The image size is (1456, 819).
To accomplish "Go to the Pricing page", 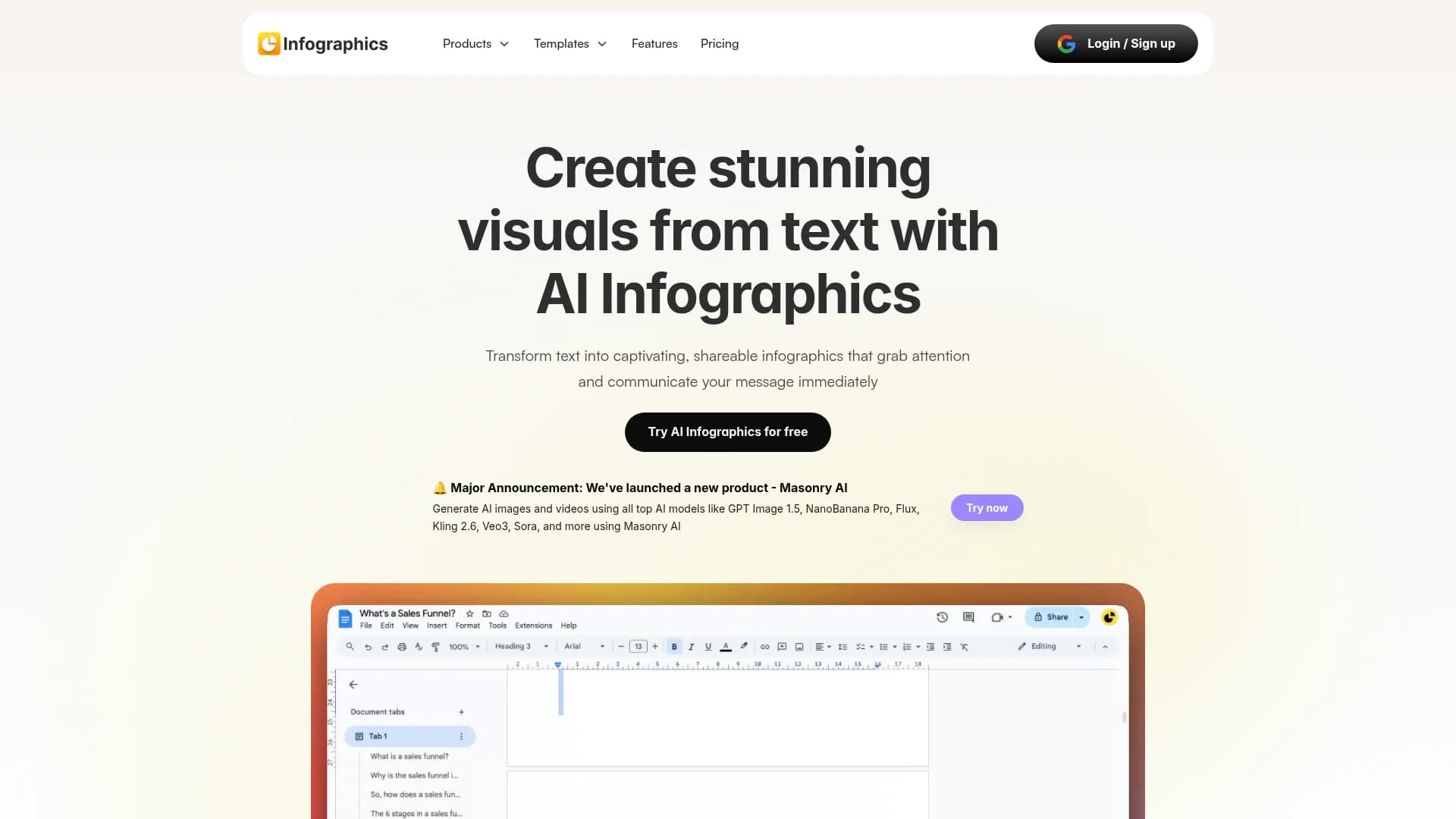I will 720,44.
